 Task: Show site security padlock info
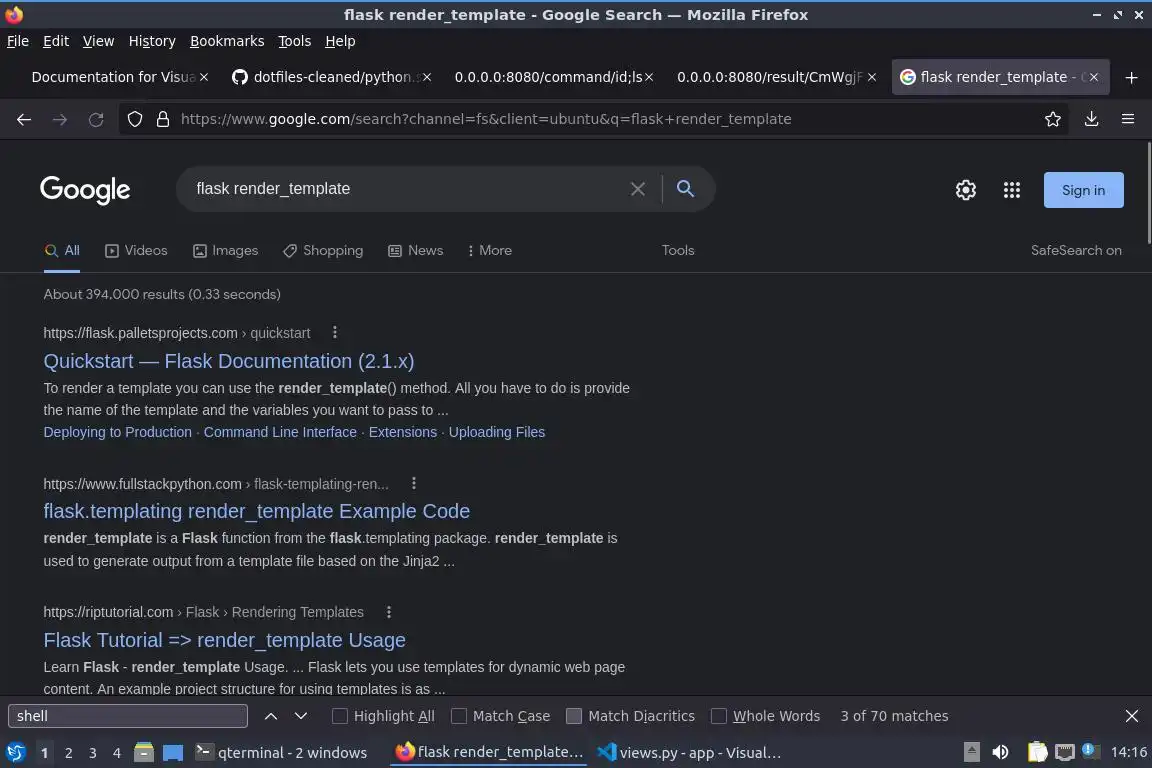pyautogui.click(x=163, y=119)
